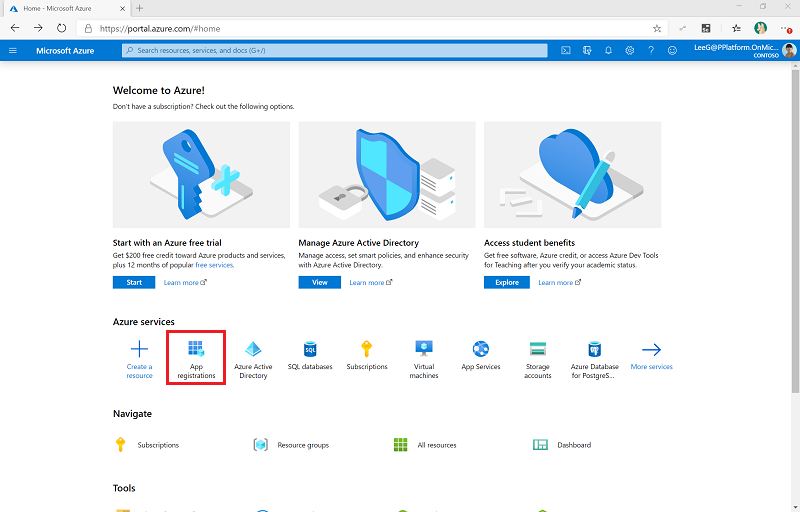Open Learn more link beside Start

(x=185, y=283)
